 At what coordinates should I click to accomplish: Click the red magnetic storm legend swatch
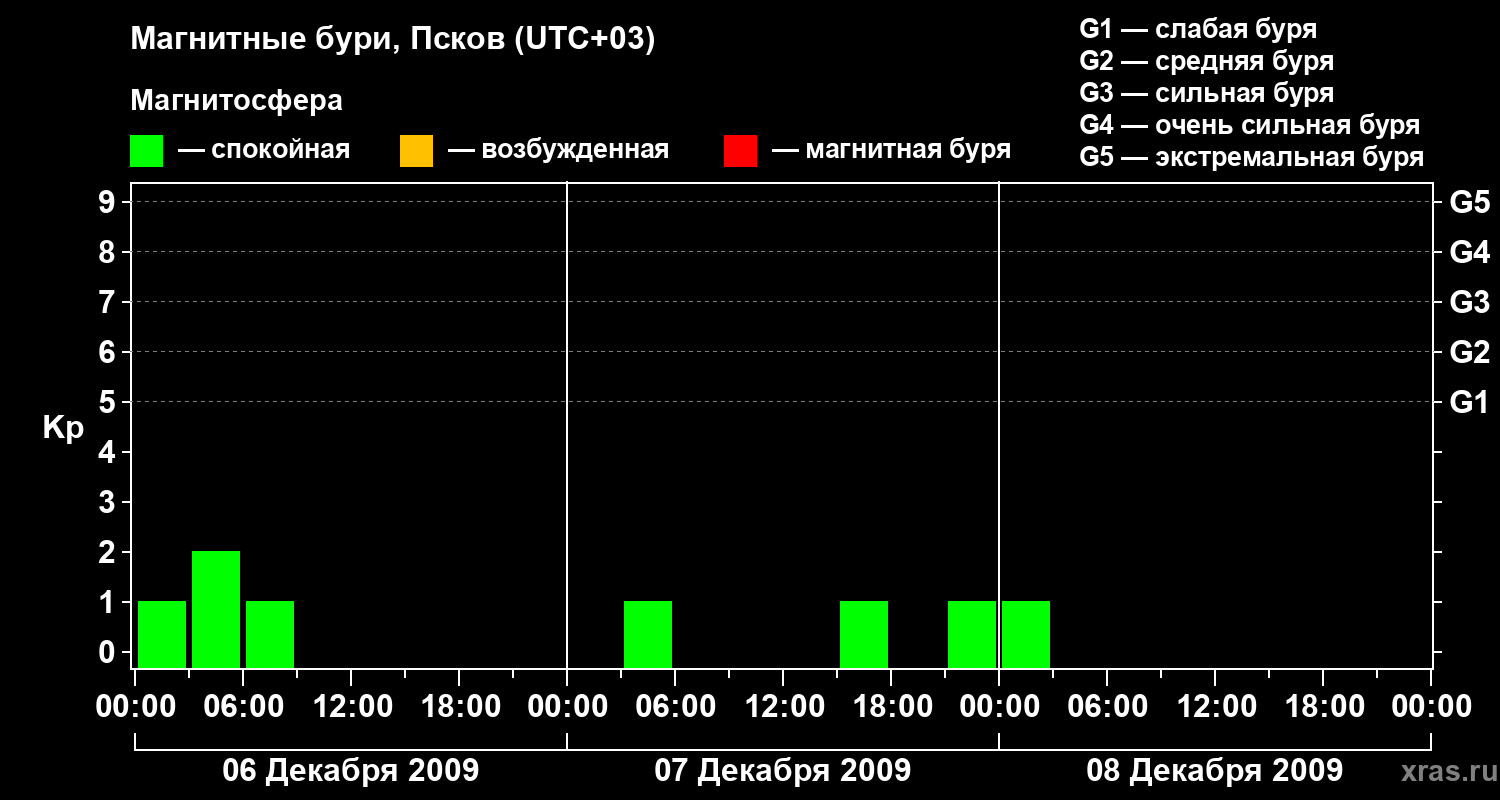(740, 151)
